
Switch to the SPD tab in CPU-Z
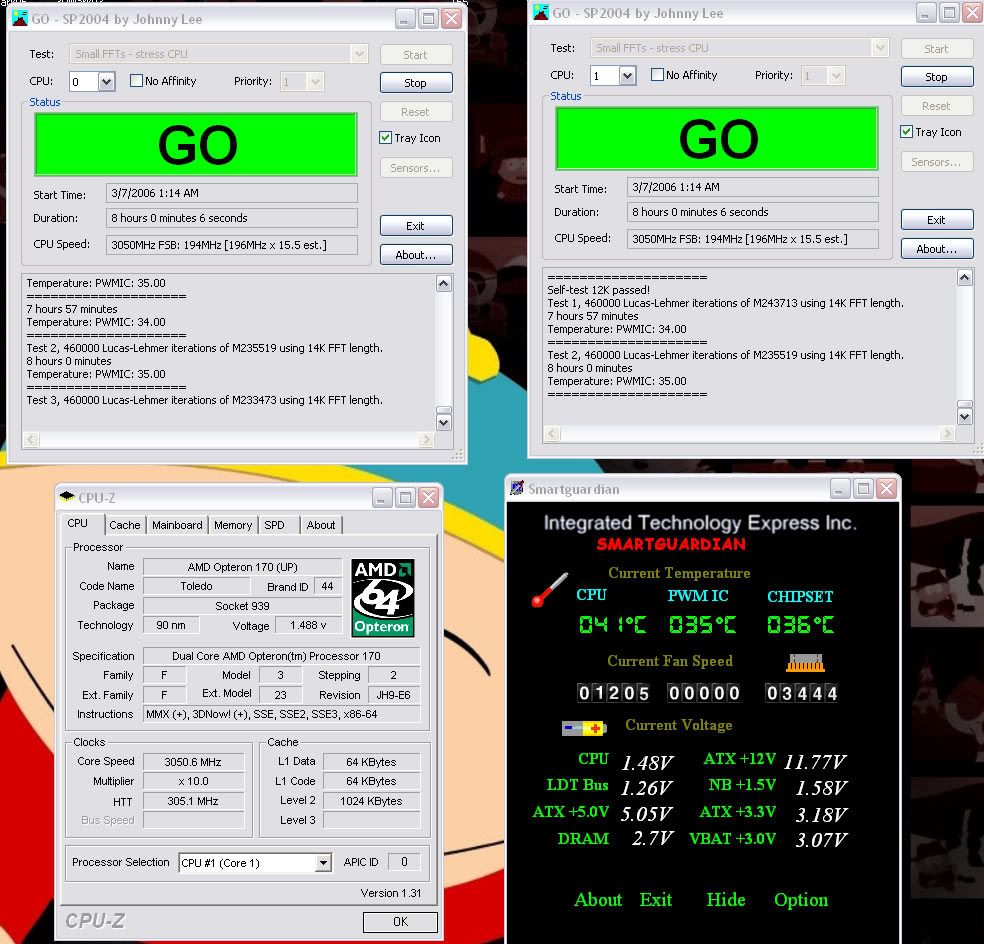274,525
